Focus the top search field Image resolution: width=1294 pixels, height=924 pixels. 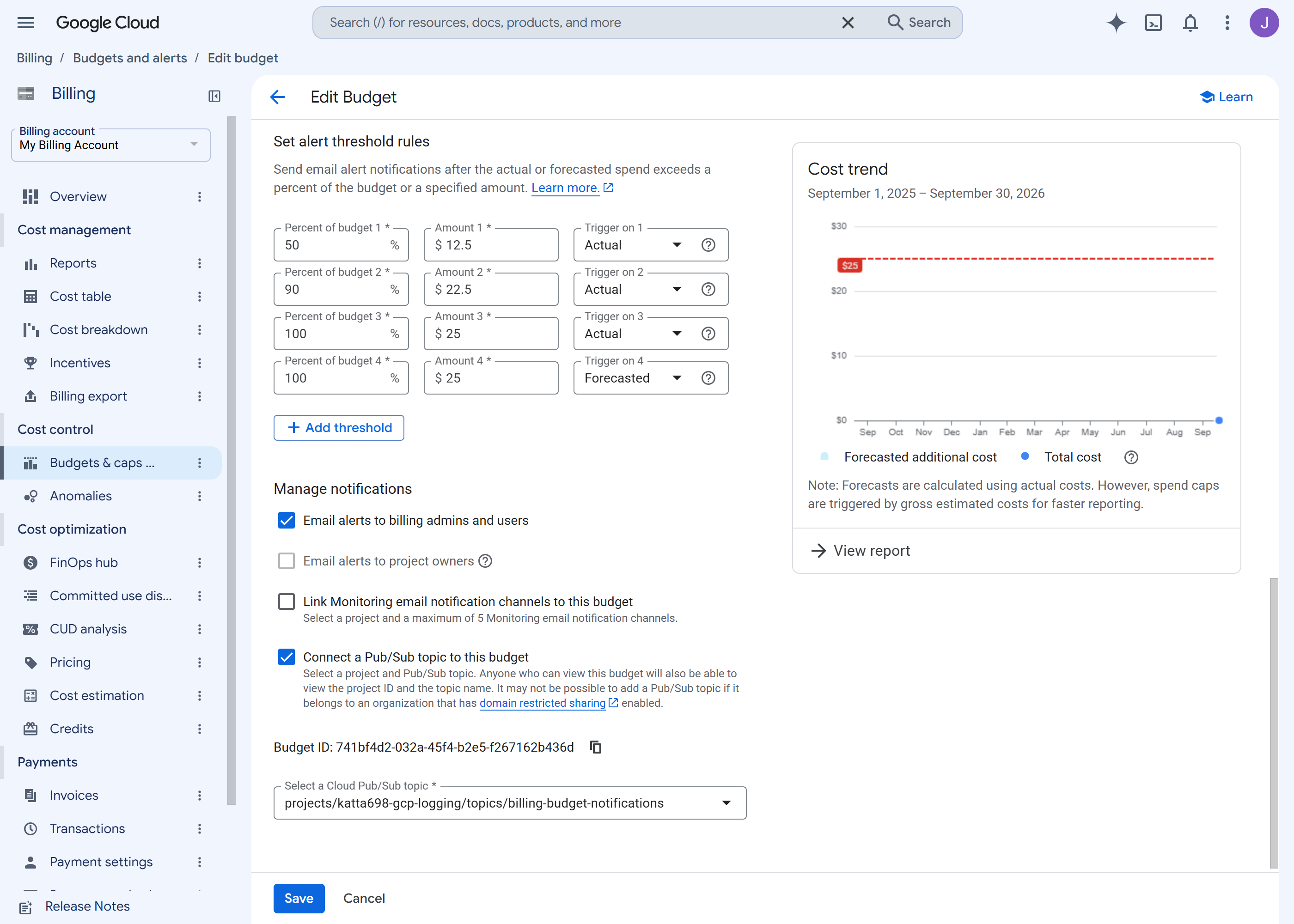(580, 23)
